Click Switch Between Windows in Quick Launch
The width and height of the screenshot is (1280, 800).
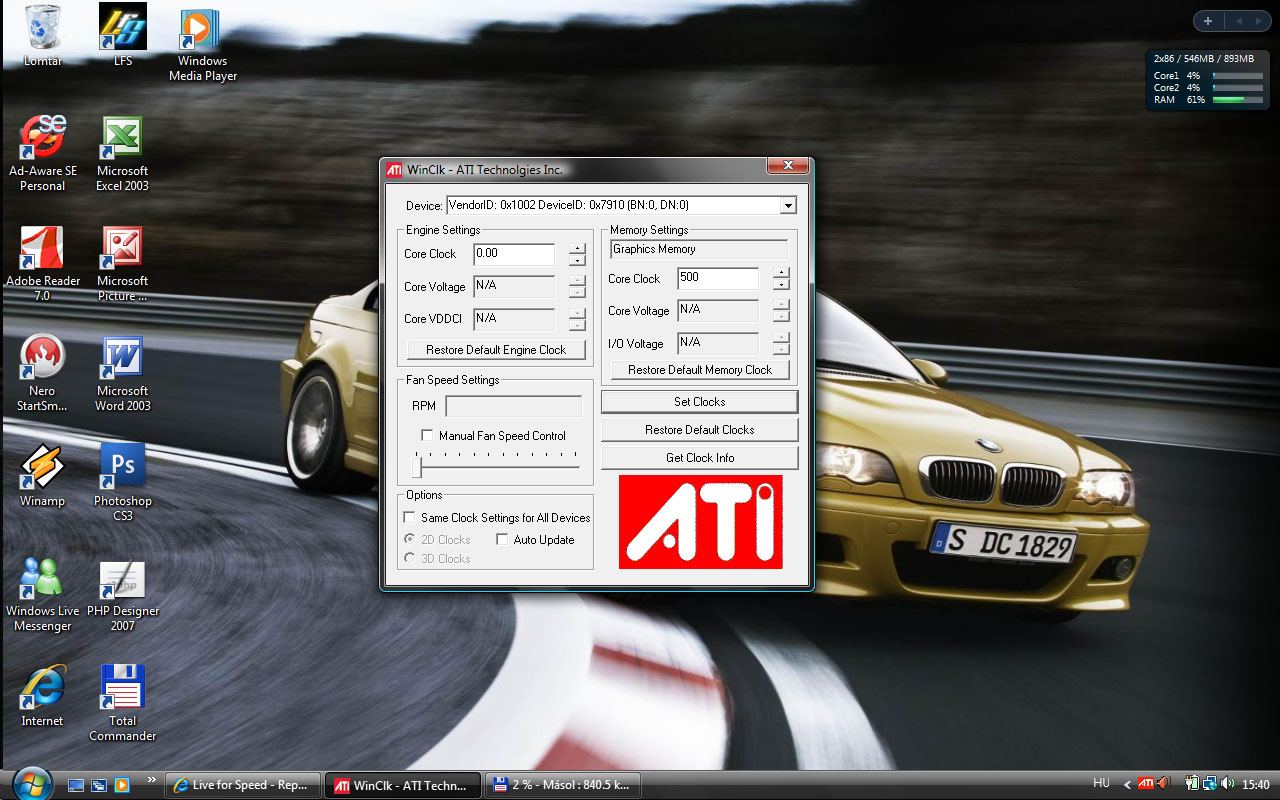(99, 785)
